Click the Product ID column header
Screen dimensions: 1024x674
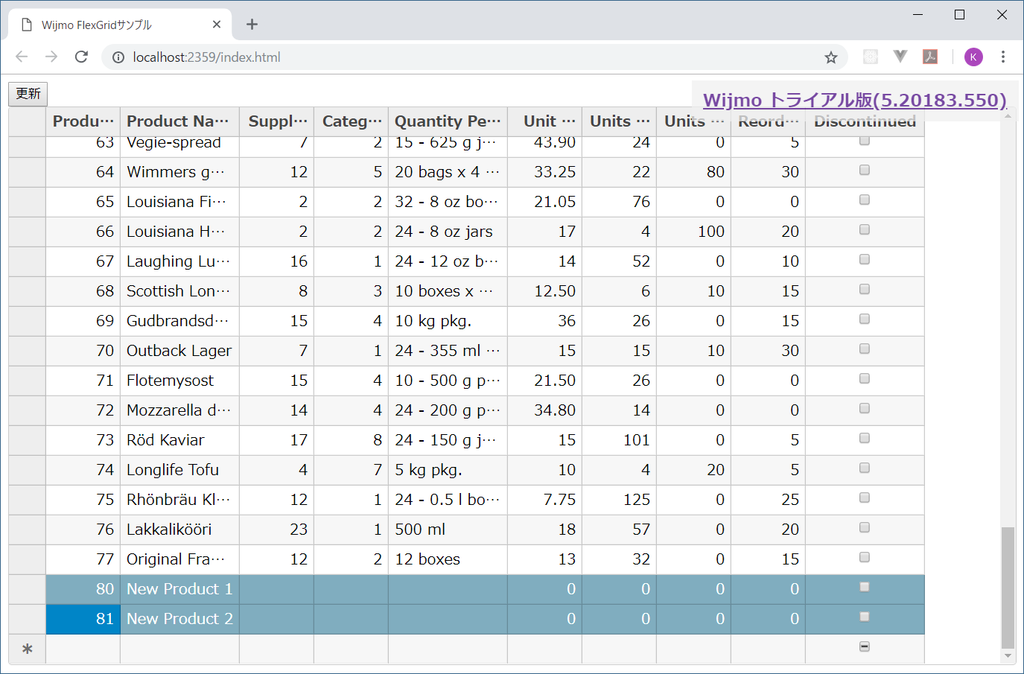tap(83, 121)
